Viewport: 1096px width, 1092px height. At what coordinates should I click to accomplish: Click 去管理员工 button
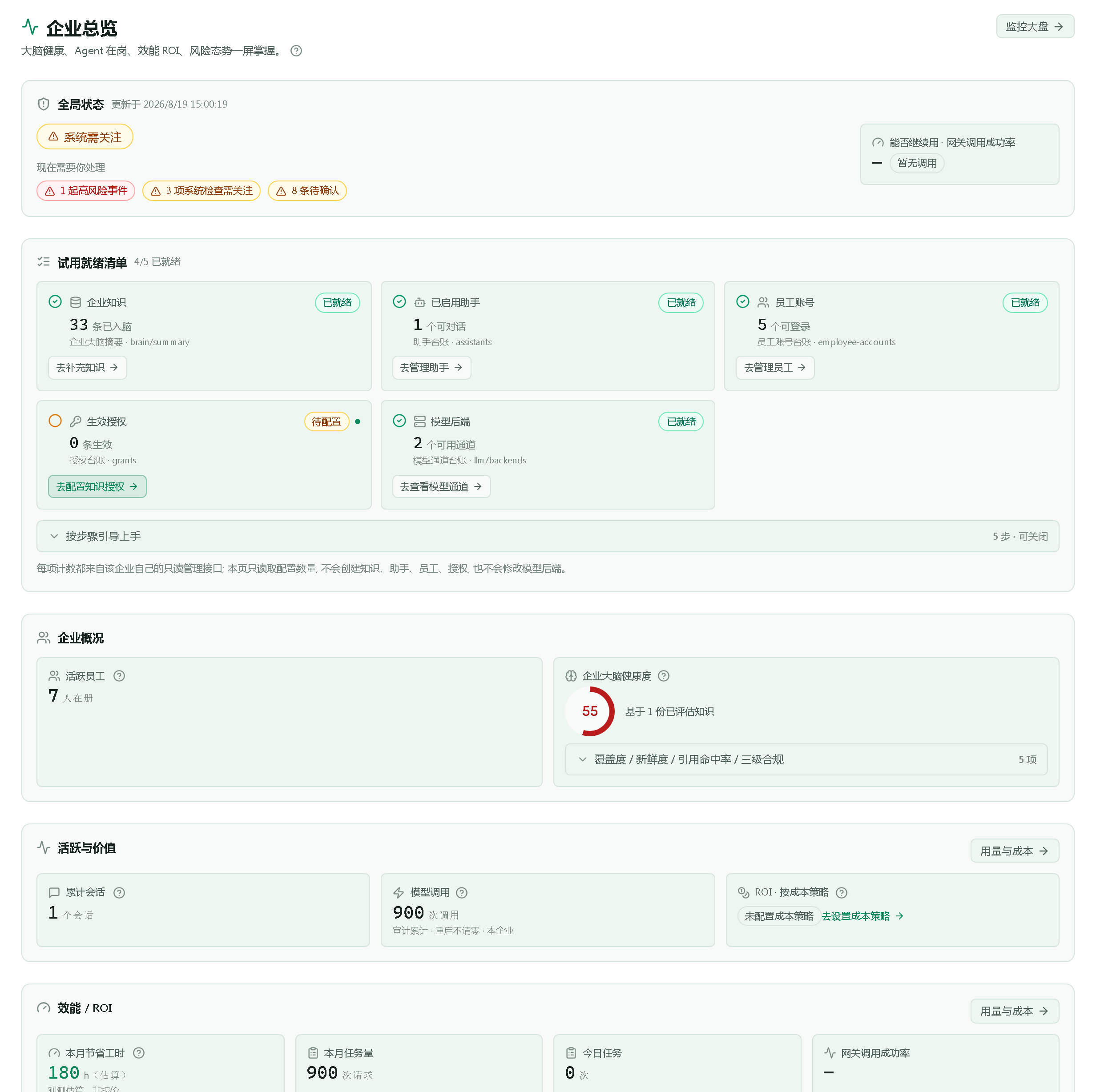775,367
